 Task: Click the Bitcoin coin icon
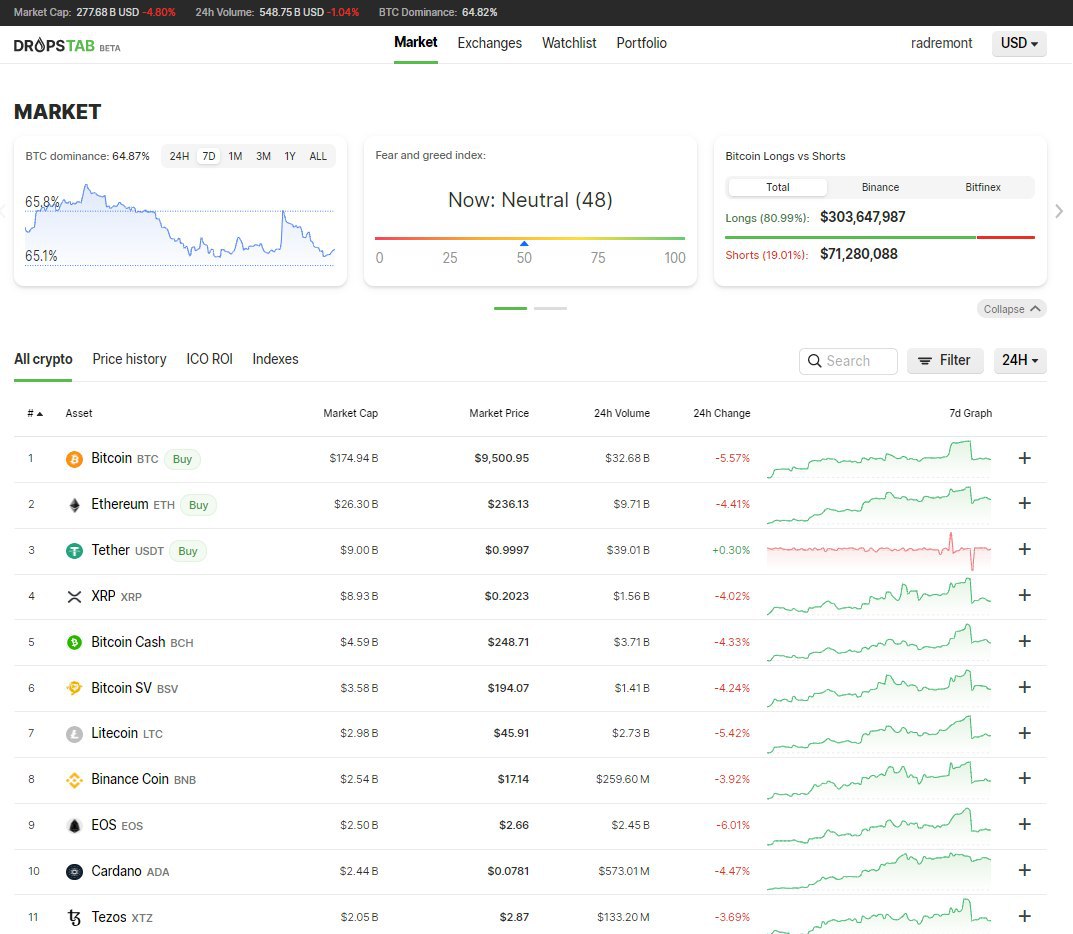pos(74,459)
